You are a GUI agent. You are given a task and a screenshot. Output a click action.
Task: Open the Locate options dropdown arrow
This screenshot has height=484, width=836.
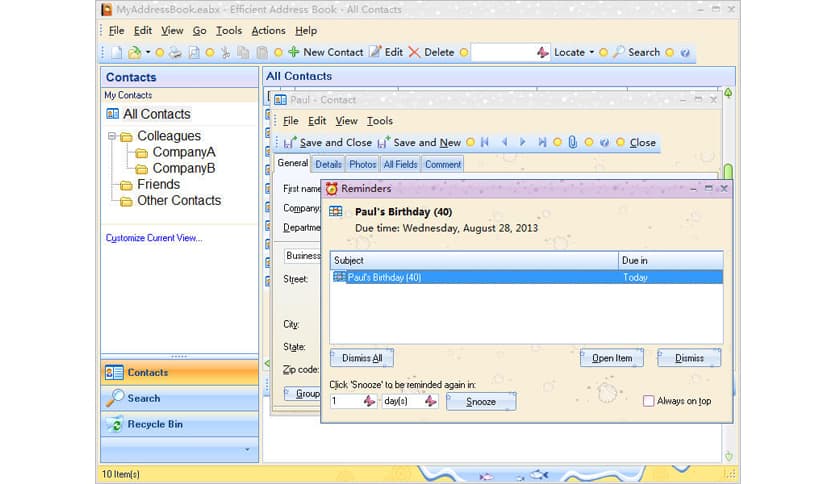(x=591, y=52)
